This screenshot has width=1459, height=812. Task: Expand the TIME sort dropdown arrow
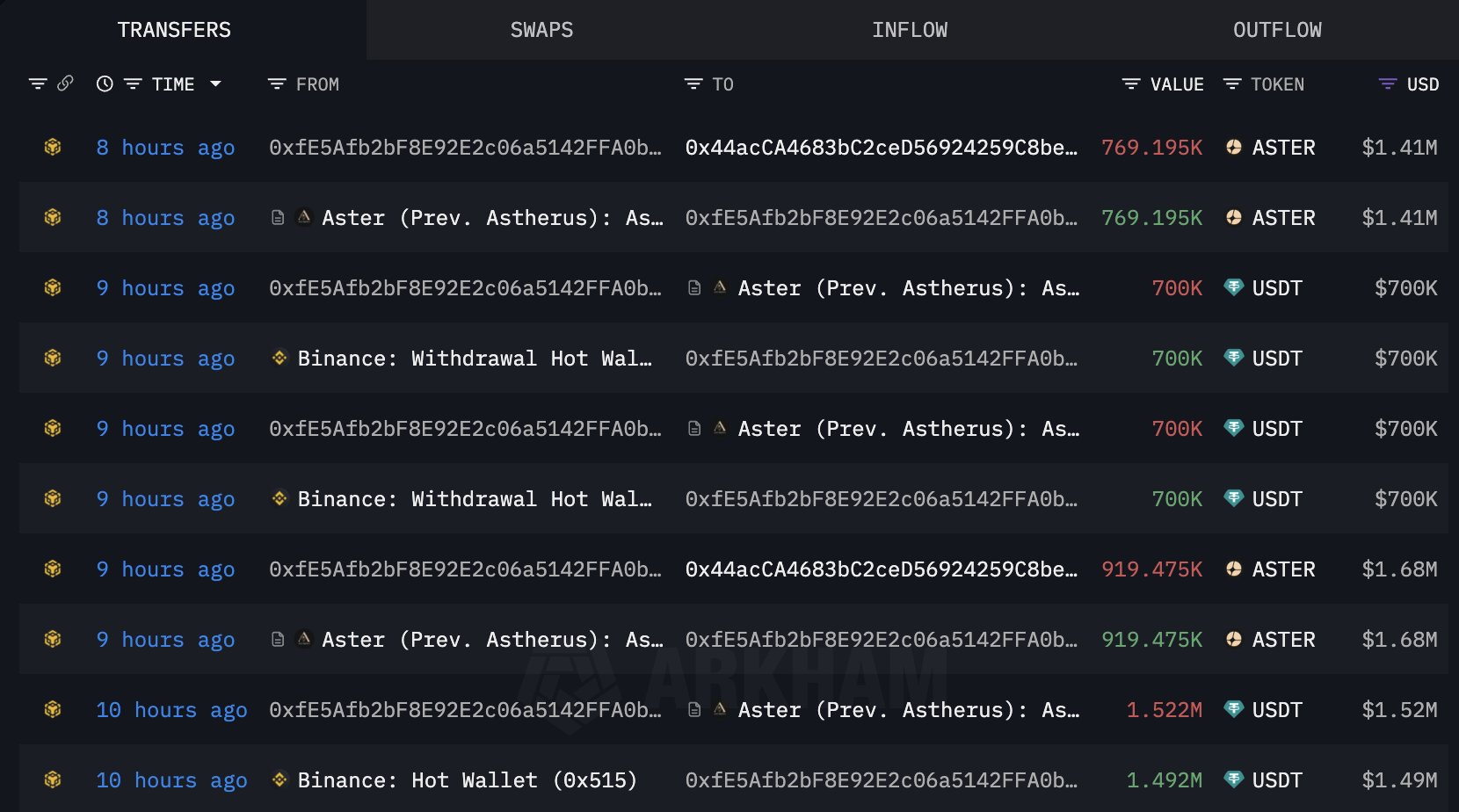click(x=215, y=84)
